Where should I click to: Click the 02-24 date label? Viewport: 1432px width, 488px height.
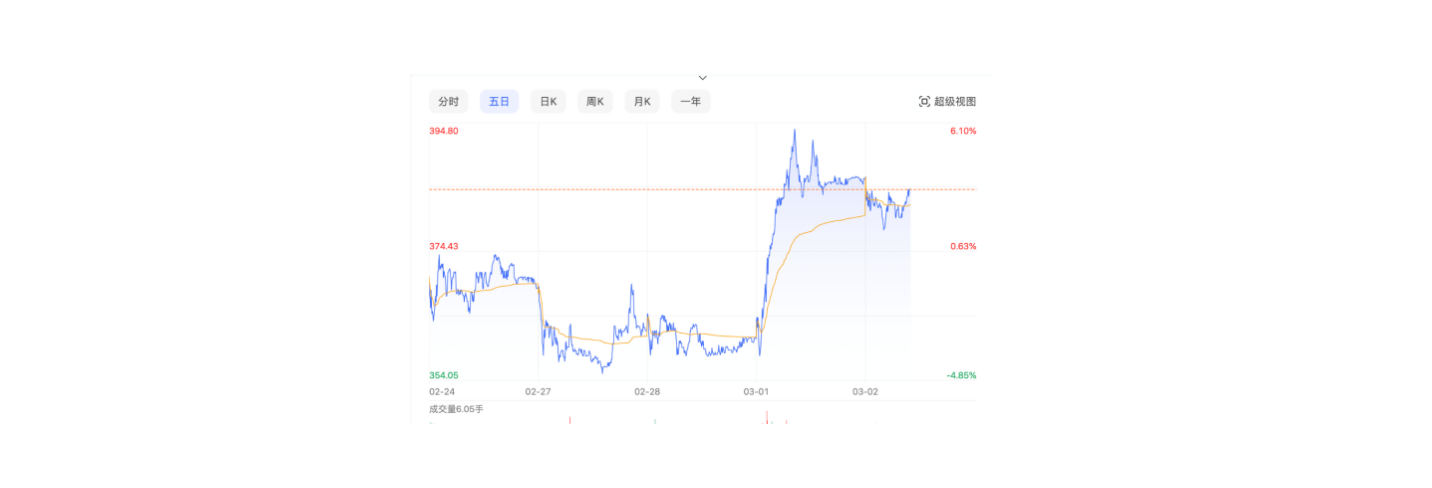(x=442, y=392)
